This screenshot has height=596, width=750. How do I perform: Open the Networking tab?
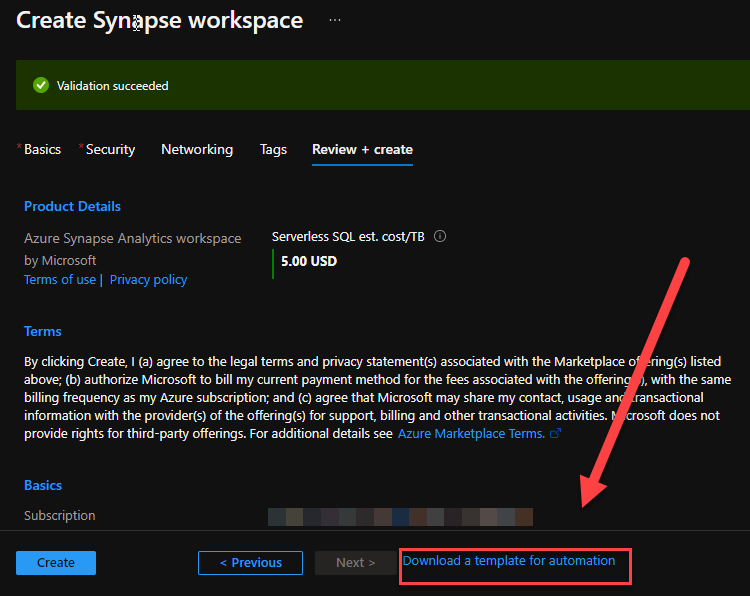pos(197,149)
